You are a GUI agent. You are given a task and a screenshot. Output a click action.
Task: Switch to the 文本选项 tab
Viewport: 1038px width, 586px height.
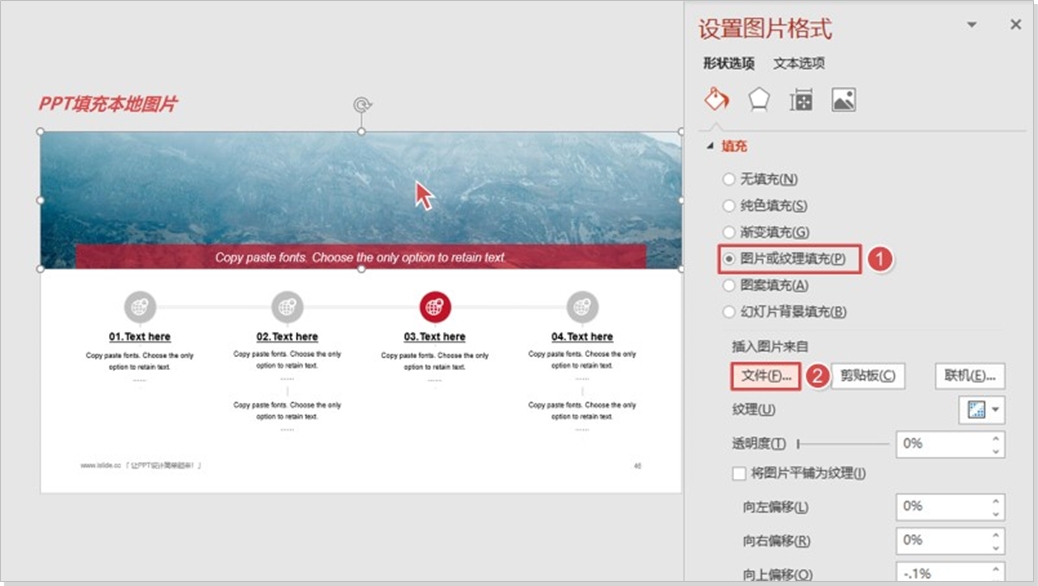pyautogui.click(x=799, y=63)
